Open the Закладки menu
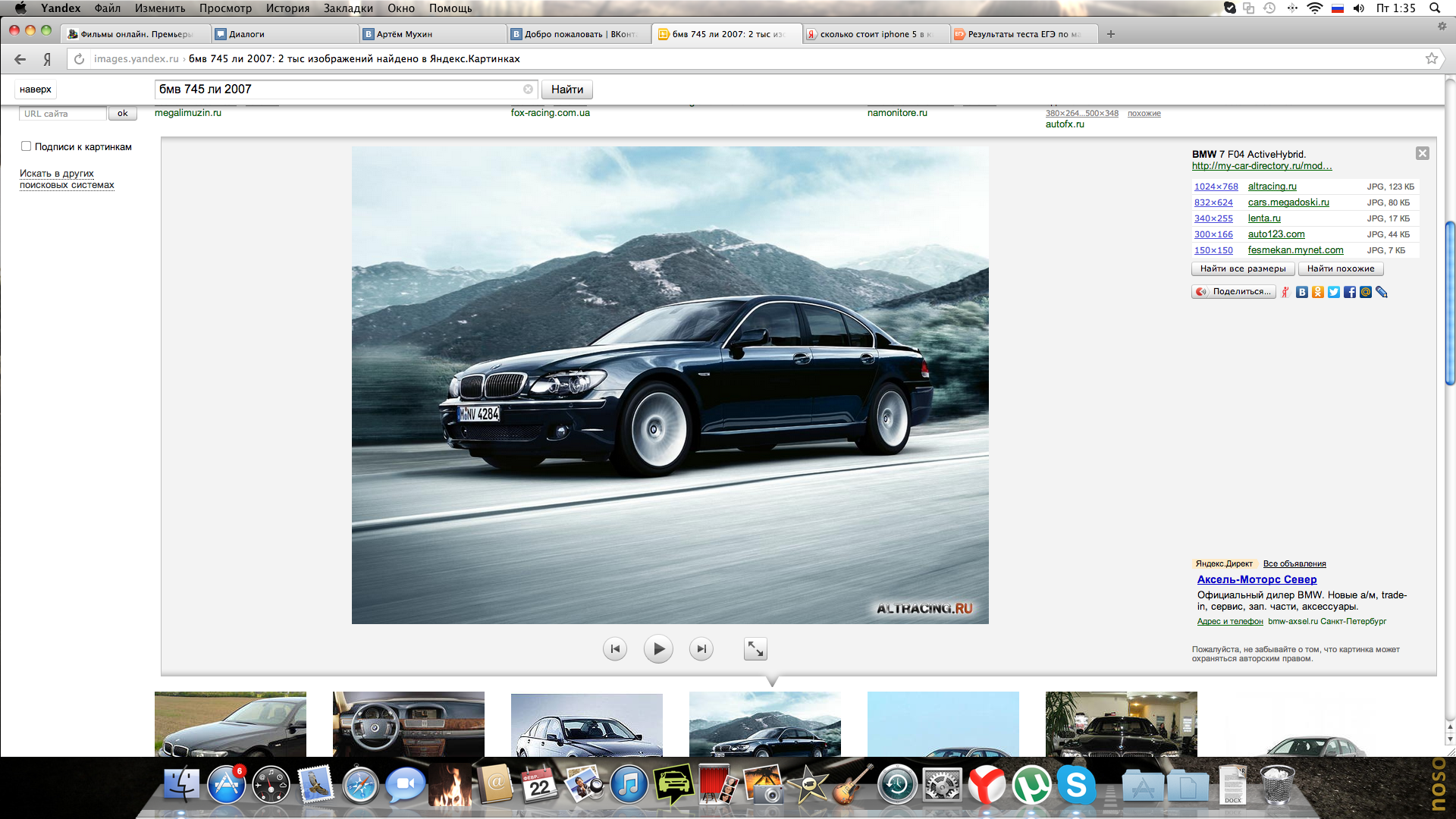 click(348, 8)
